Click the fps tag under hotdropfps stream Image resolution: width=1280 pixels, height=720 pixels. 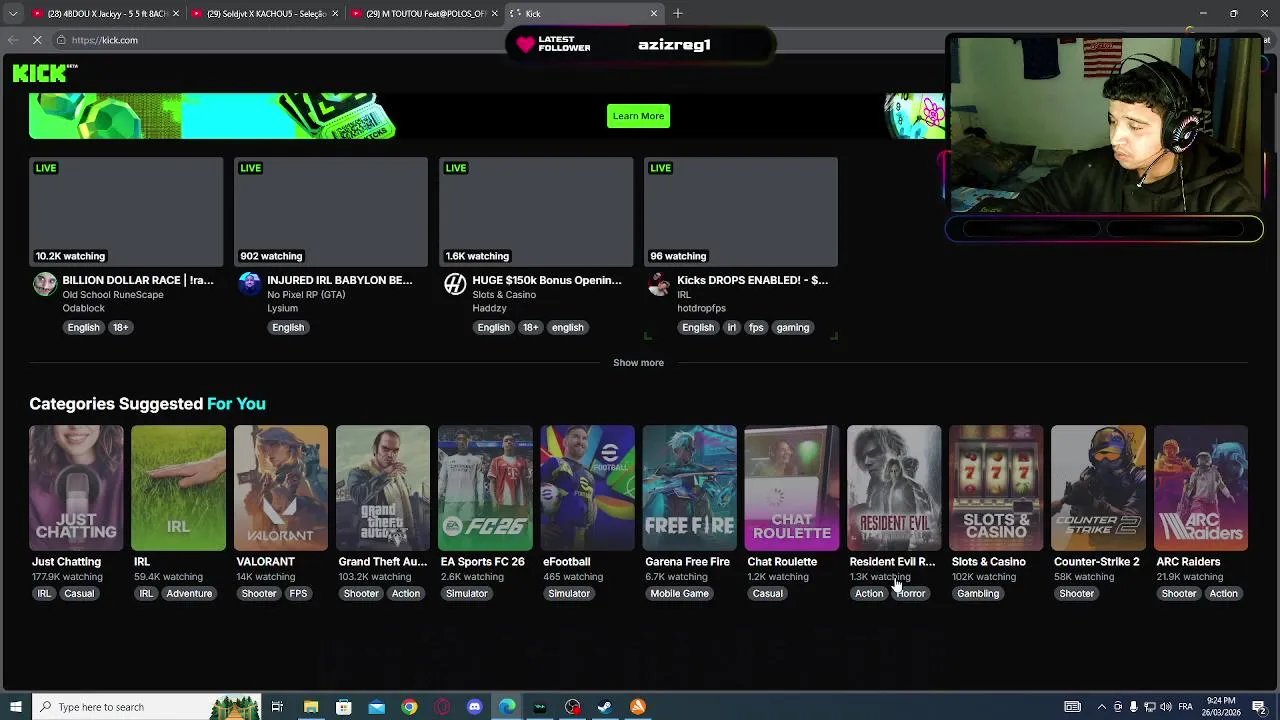756,327
